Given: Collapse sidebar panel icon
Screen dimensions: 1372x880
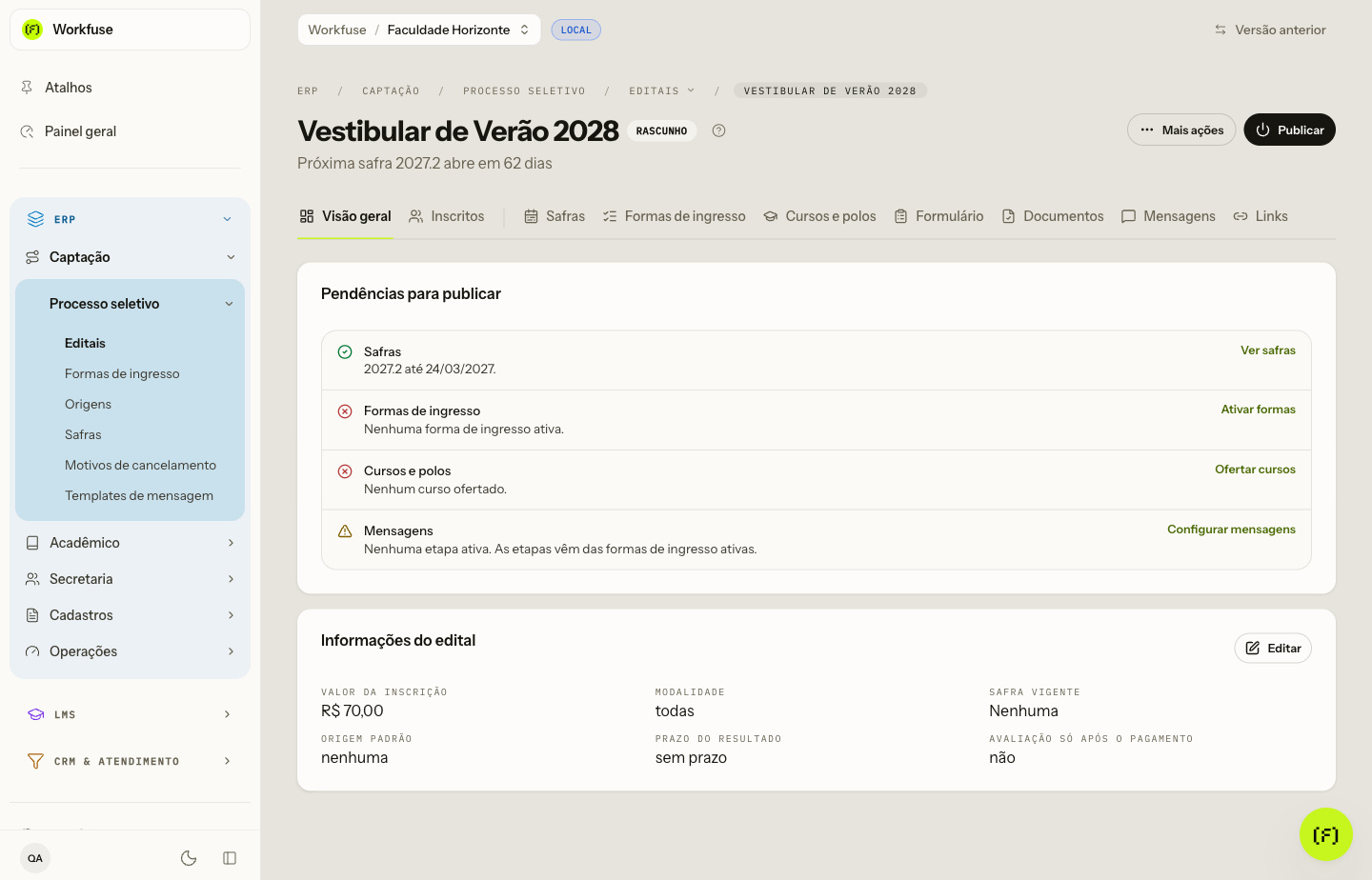Looking at the screenshot, I should point(230,858).
